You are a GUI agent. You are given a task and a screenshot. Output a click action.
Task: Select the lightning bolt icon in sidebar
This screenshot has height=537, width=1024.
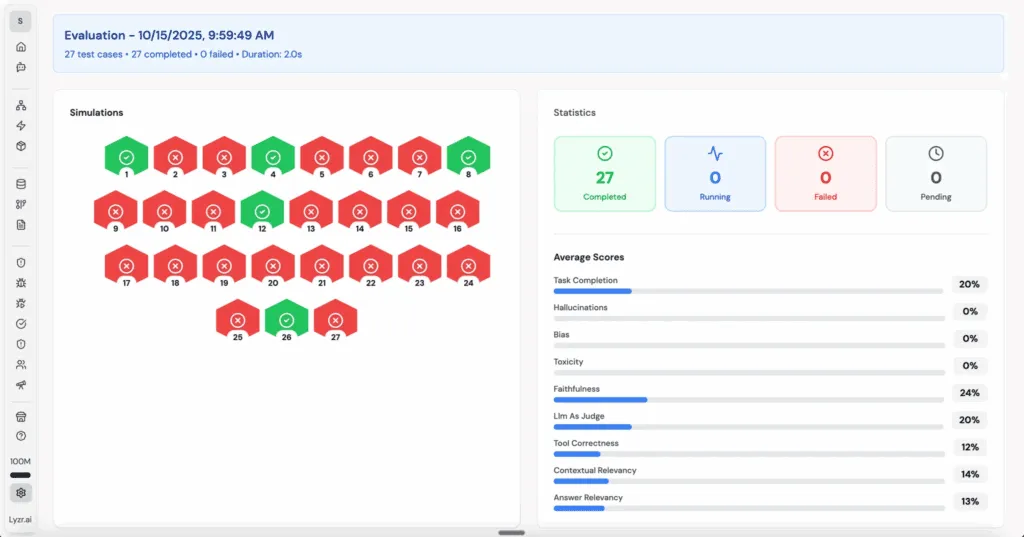point(21,126)
